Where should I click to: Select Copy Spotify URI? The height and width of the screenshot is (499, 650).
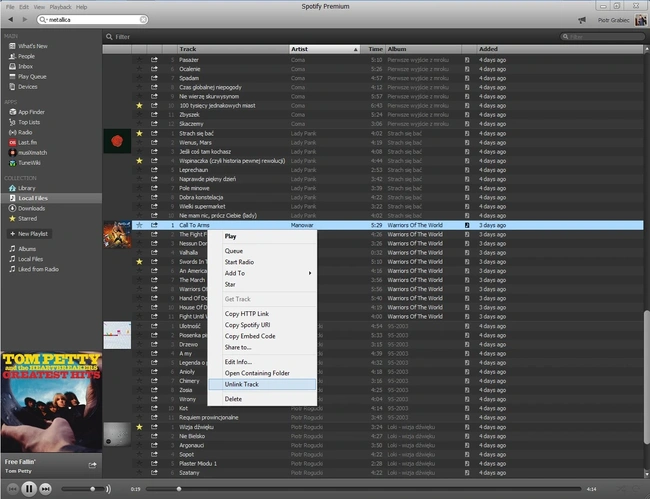point(262,325)
